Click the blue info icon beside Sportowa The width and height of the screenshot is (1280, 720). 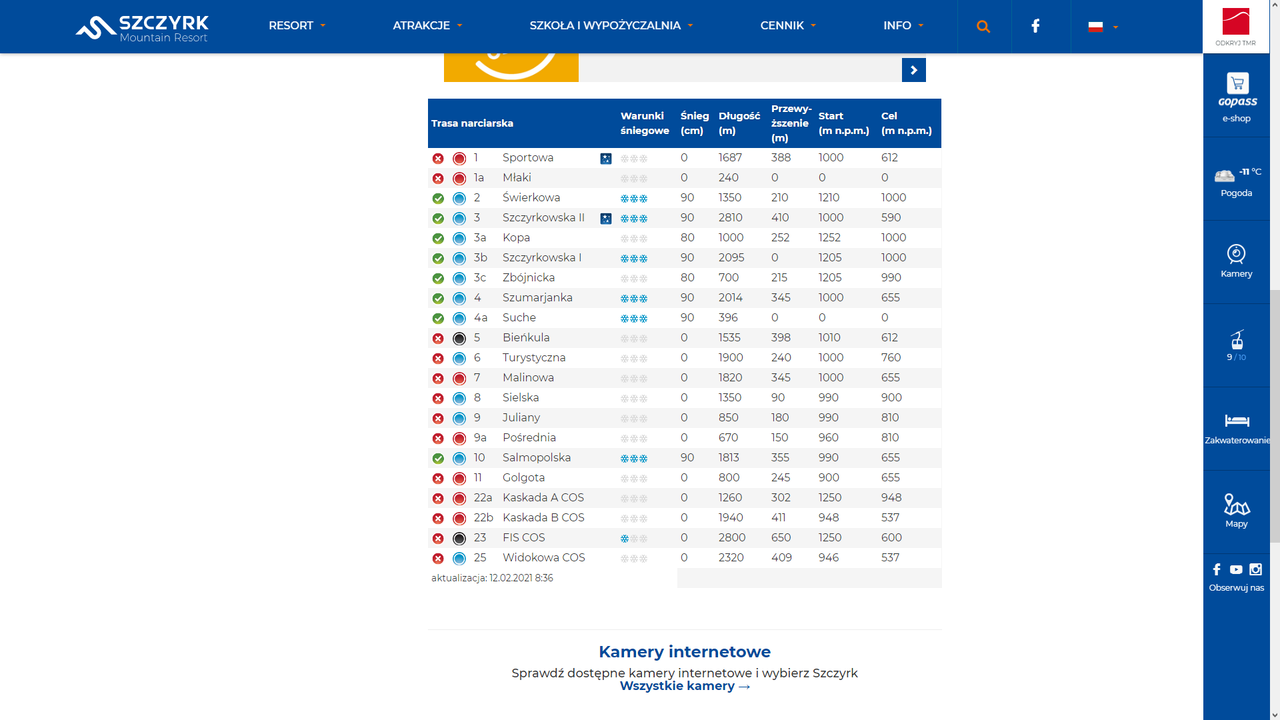606,158
